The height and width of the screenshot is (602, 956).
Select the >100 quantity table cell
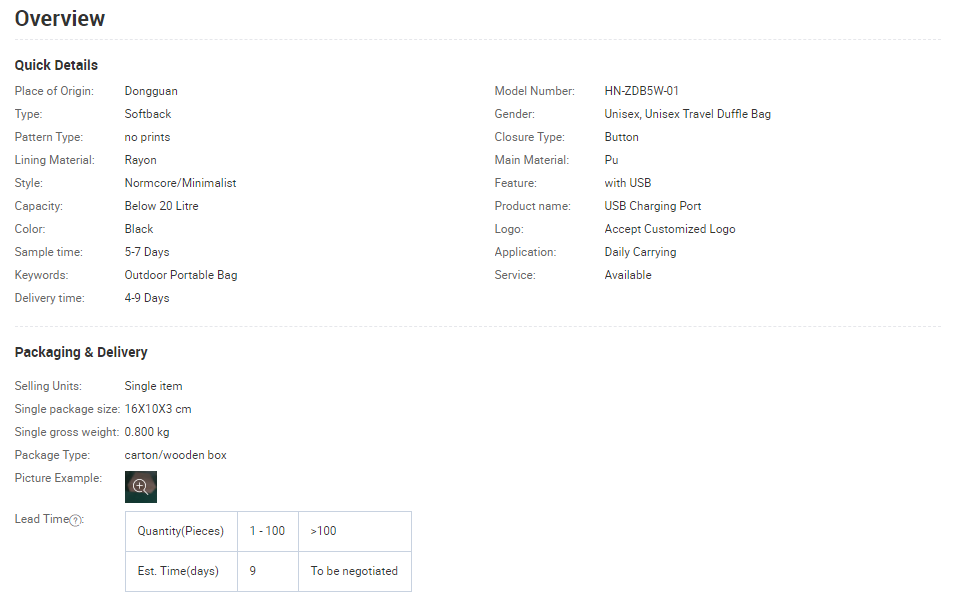coord(324,531)
